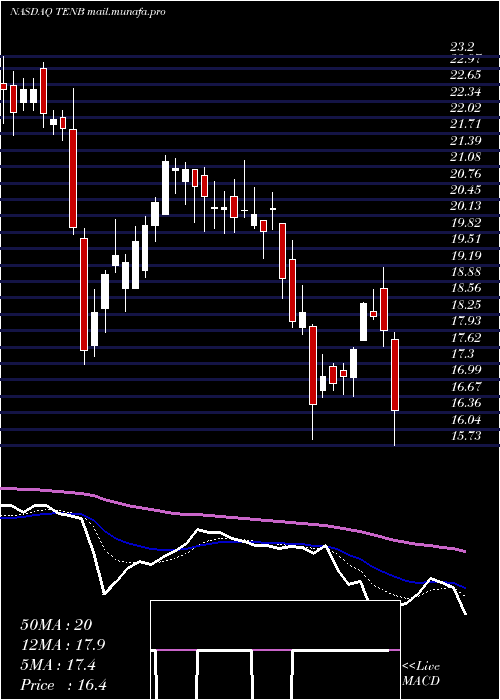Click the <<Live MACD label
Viewport: 500px width, 700px height.
(421, 674)
